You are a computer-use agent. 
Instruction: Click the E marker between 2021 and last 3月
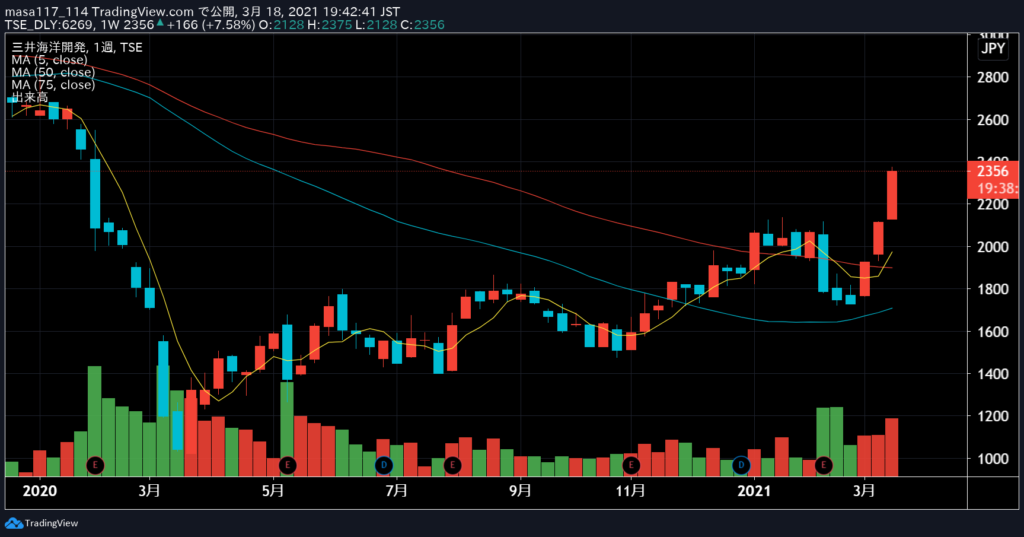click(x=824, y=465)
